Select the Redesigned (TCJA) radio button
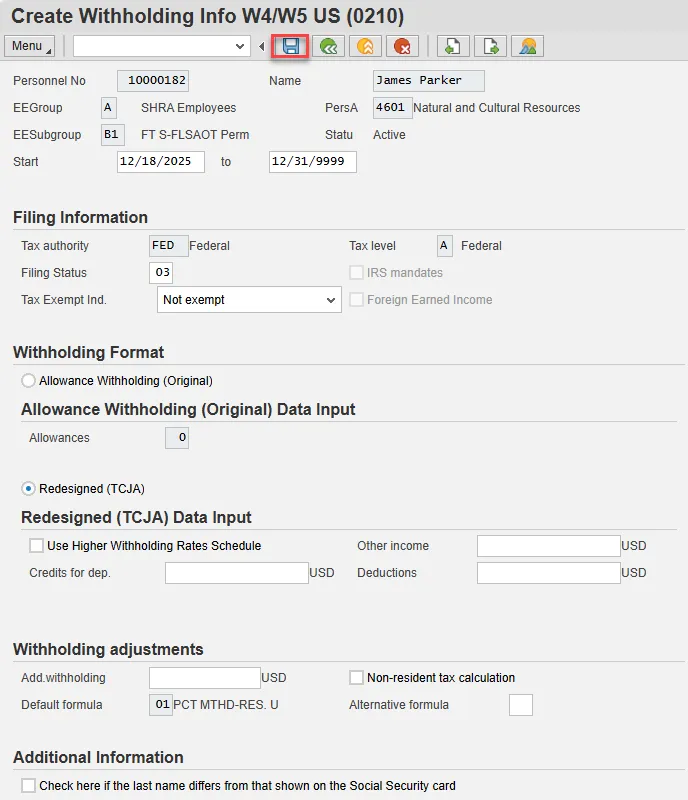 click(29, 489)
